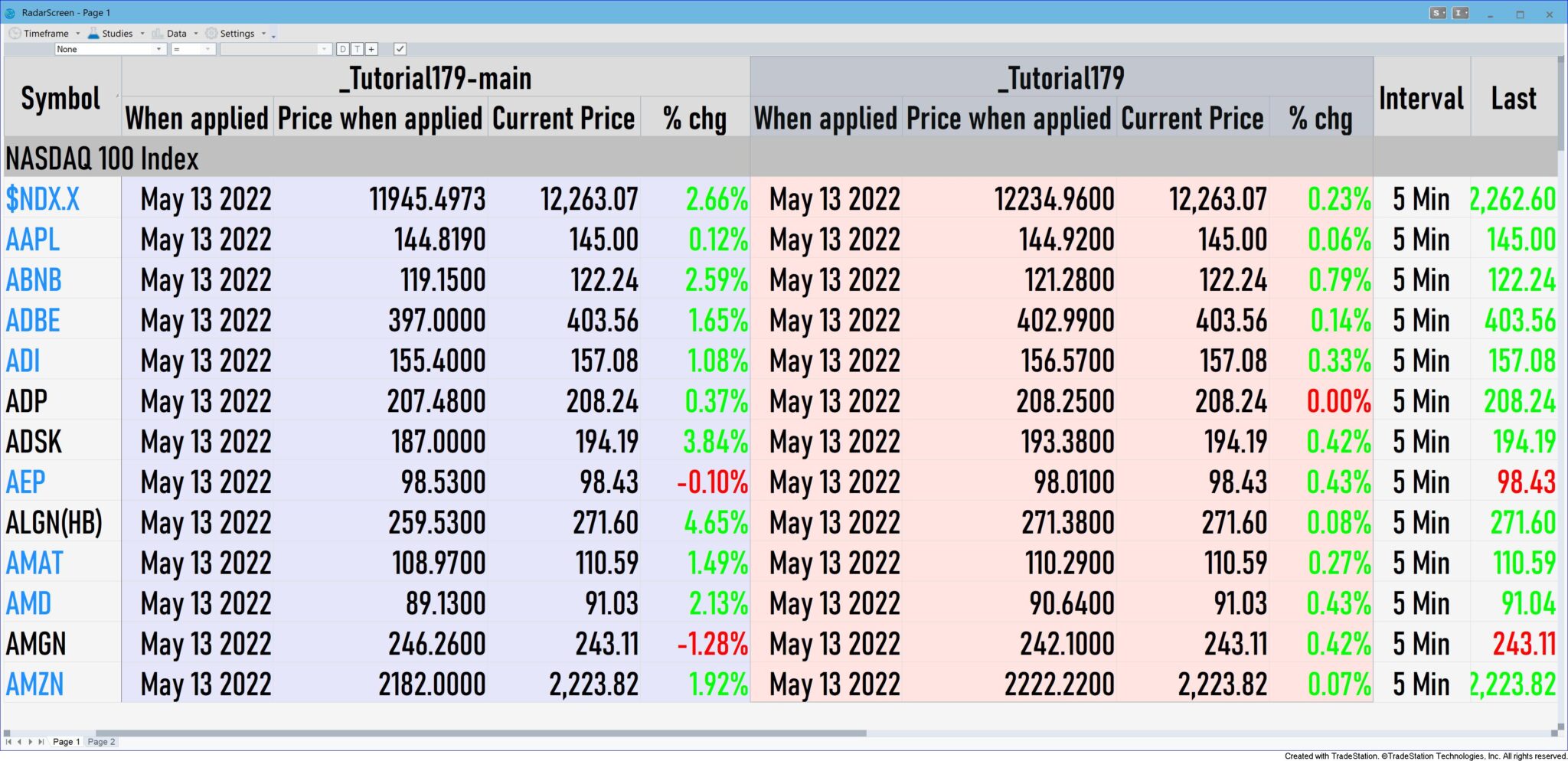
Task: Click the Timeframe clock icon
Action: coord(15,34)
